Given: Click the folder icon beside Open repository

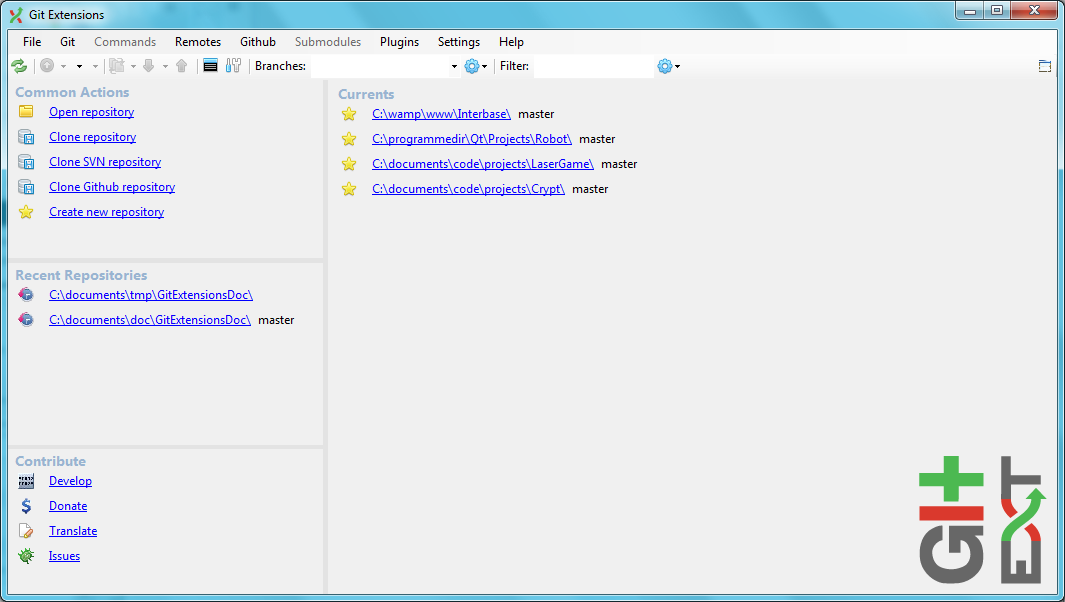Looking at the screenshot, I should click(26, 111).
